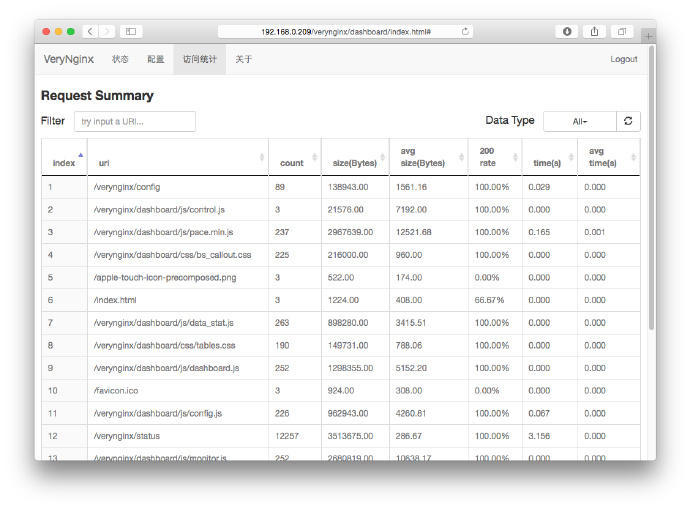Click time value 0.067
This screenshot has height=509, width=690.
pos(539,414)
